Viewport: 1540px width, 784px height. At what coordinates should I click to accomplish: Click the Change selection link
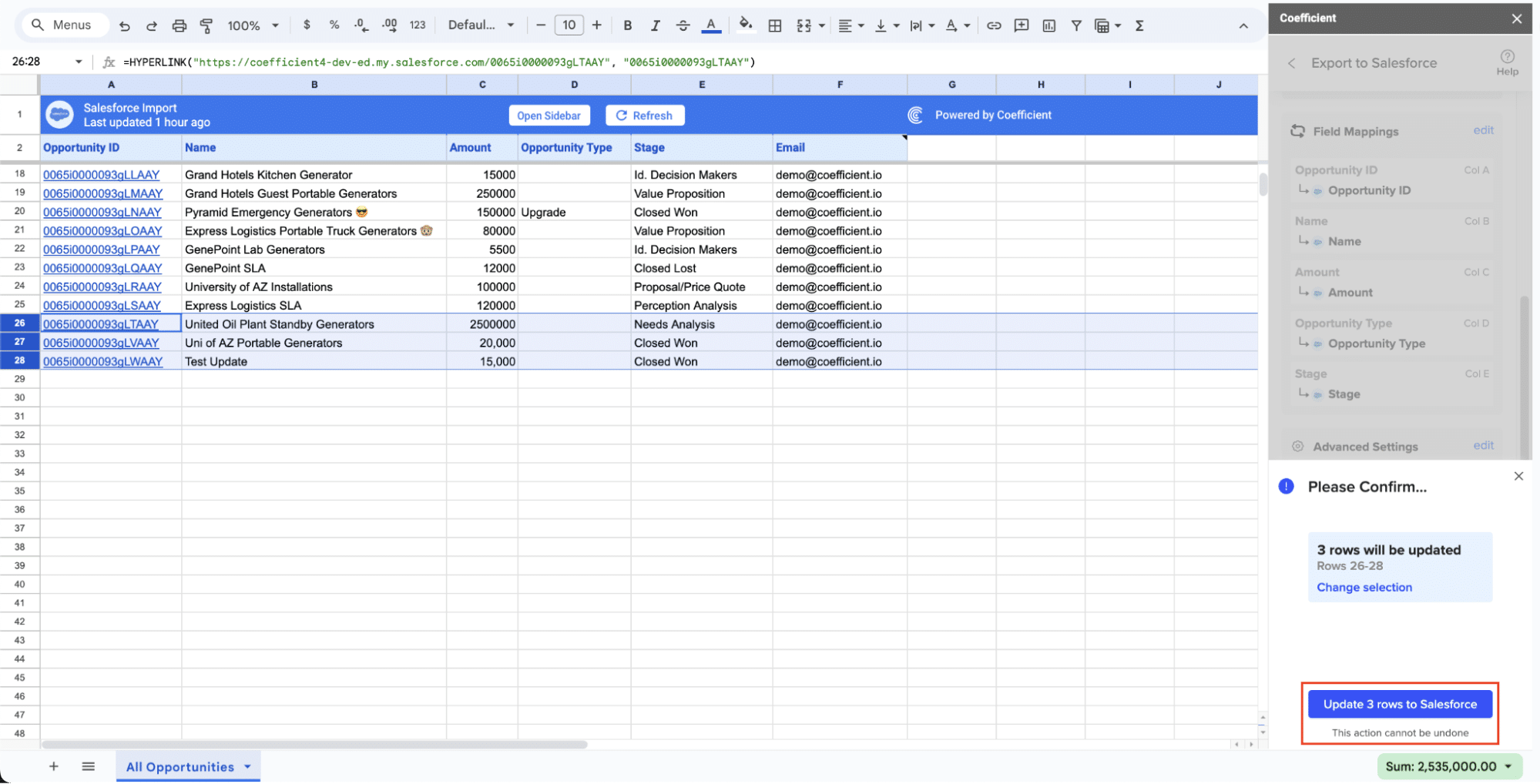[x=1364, y=587]
